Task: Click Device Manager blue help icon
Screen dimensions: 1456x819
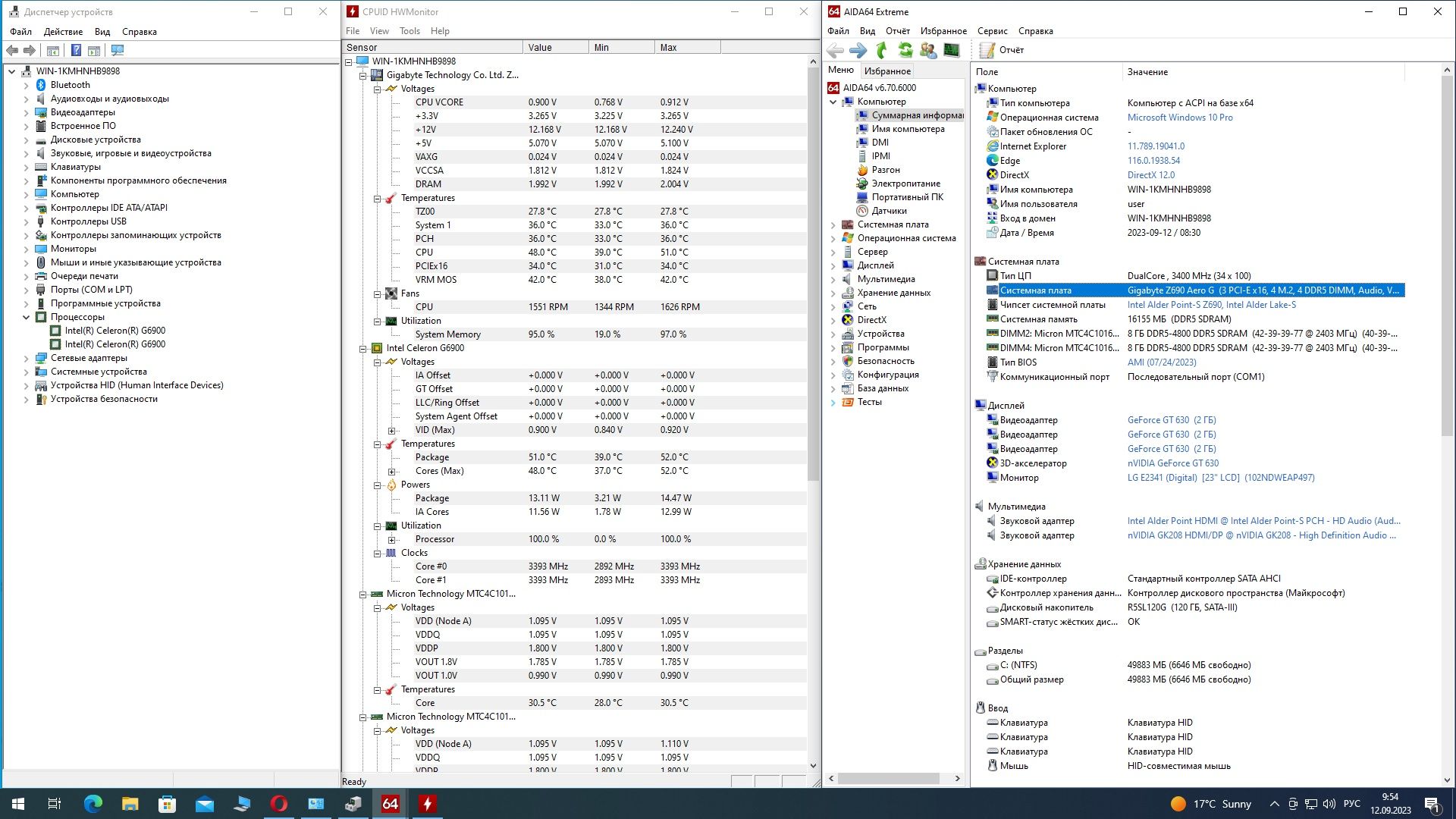Action: coord(76,50)
